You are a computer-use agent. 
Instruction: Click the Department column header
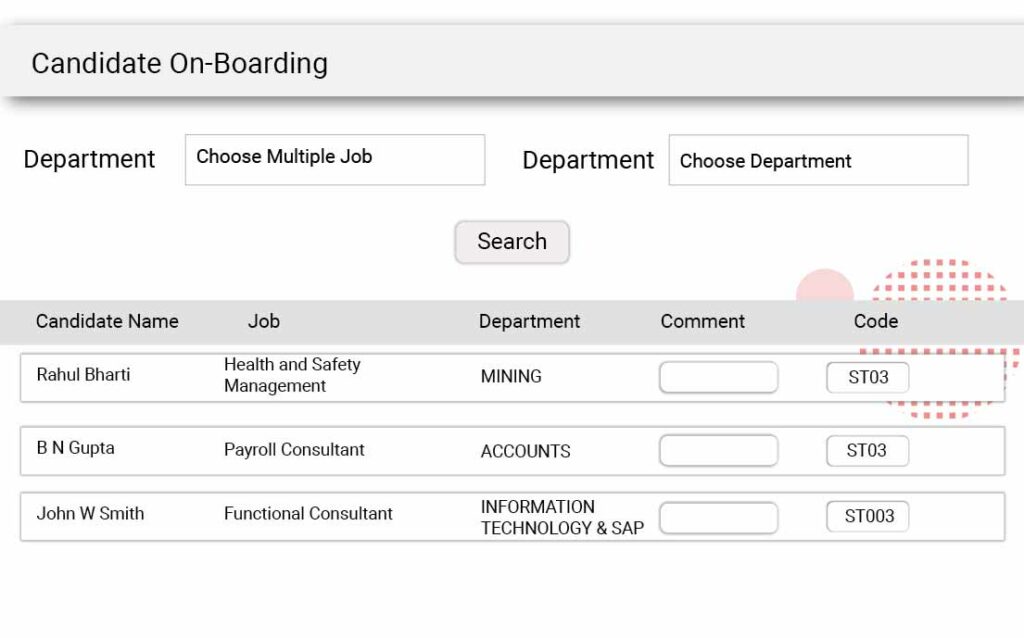[x=529, y=321]
